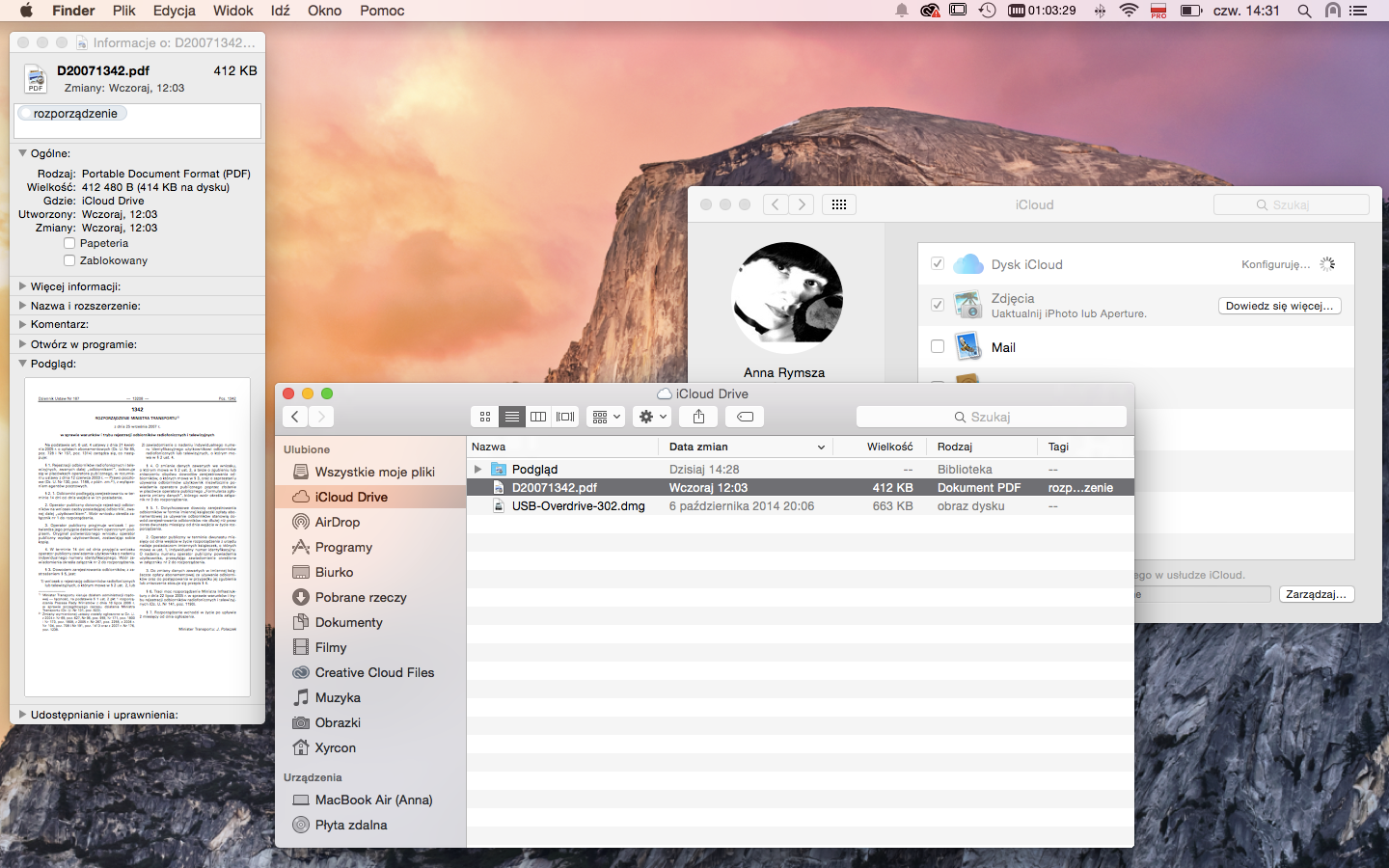Select MacBook Air (Anna) under Urządzenia
The image size is (1389, 868).
tap(373, 800)
